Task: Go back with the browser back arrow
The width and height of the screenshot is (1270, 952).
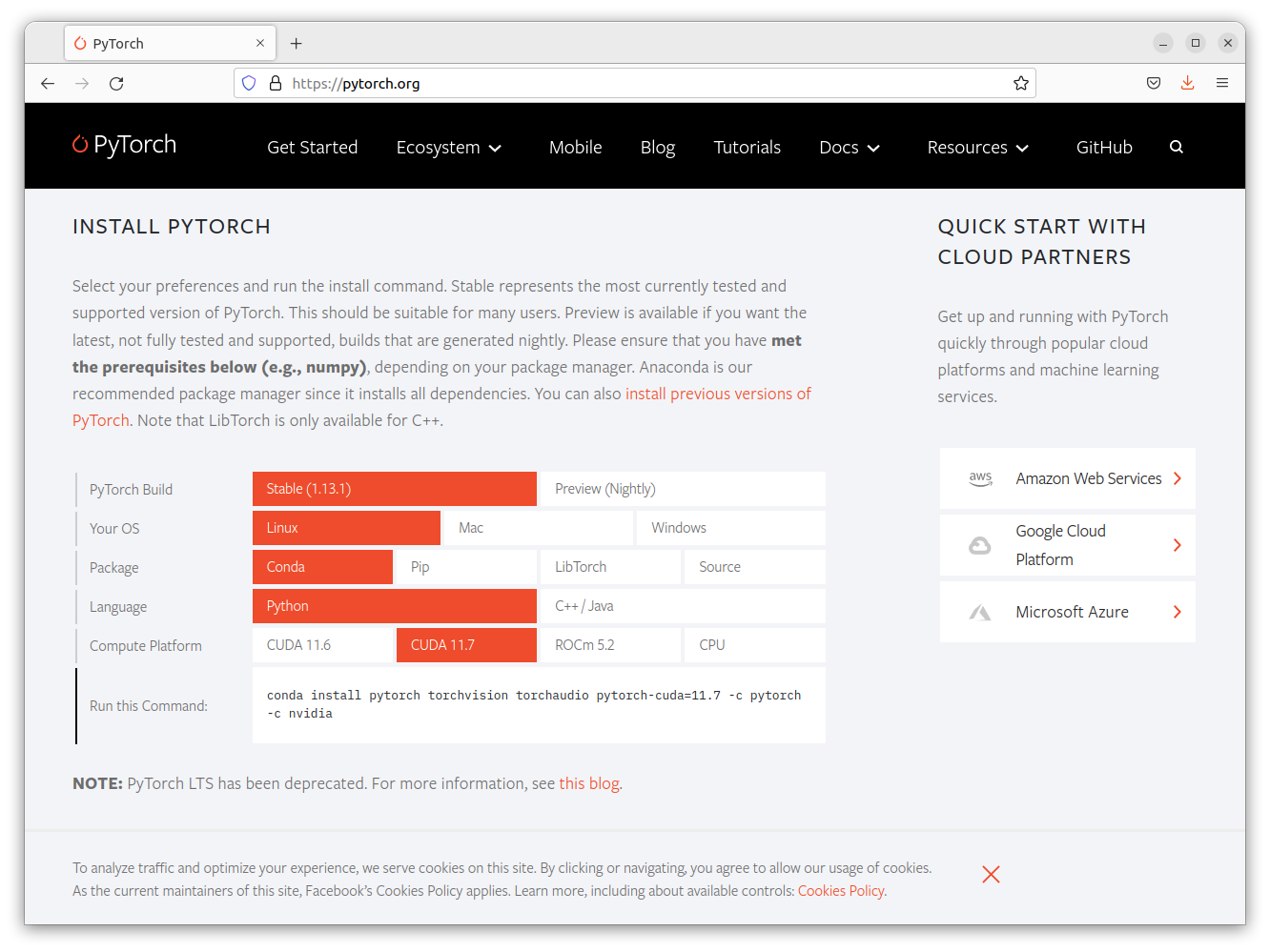Action: coord(48,84)
